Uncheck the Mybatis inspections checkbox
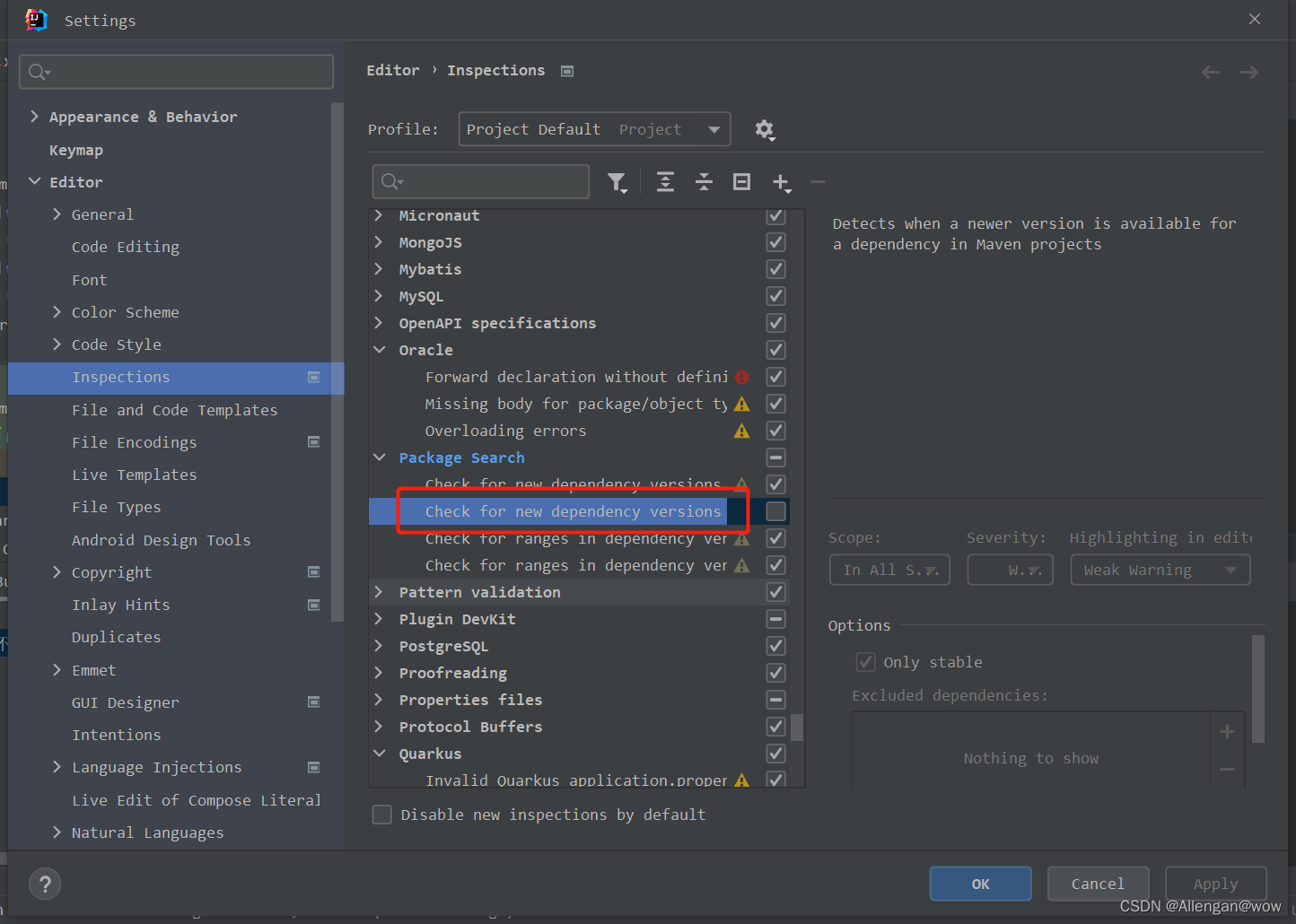 pos(776,269)
